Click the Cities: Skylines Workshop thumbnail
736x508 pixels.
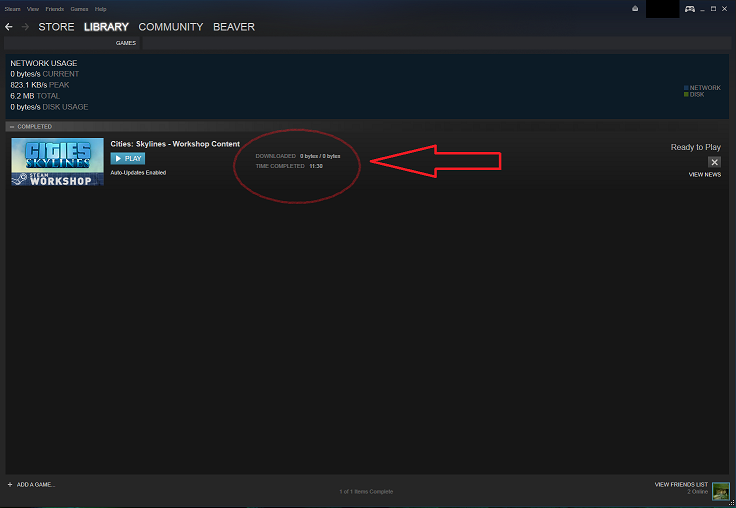pos(57,162)
